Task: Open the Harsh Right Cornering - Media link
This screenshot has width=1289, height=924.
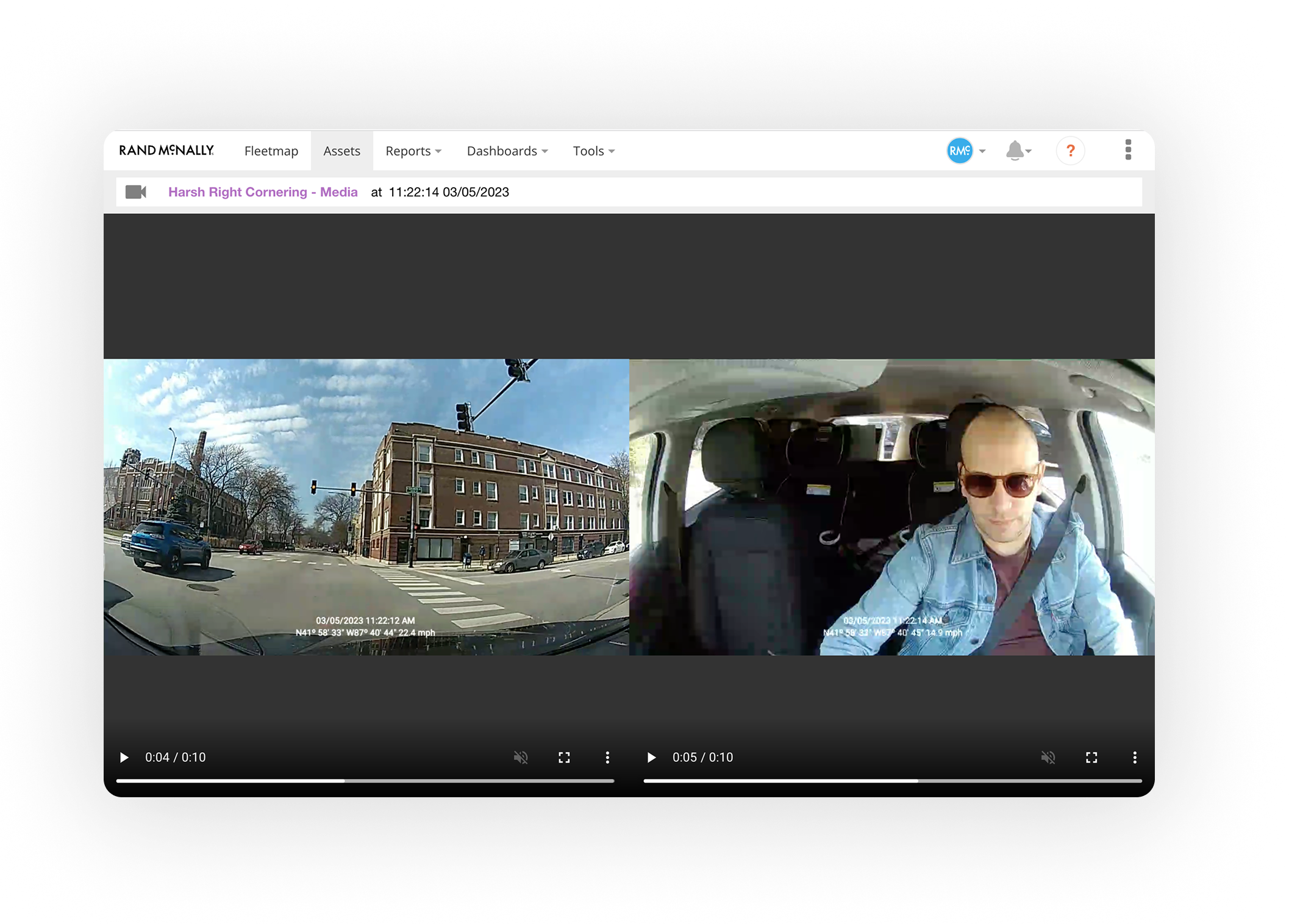Action: click(x=263, y=192)
